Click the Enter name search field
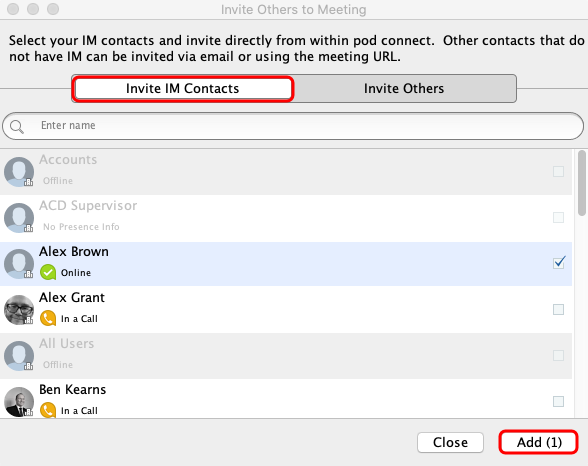 pos(293,126)
